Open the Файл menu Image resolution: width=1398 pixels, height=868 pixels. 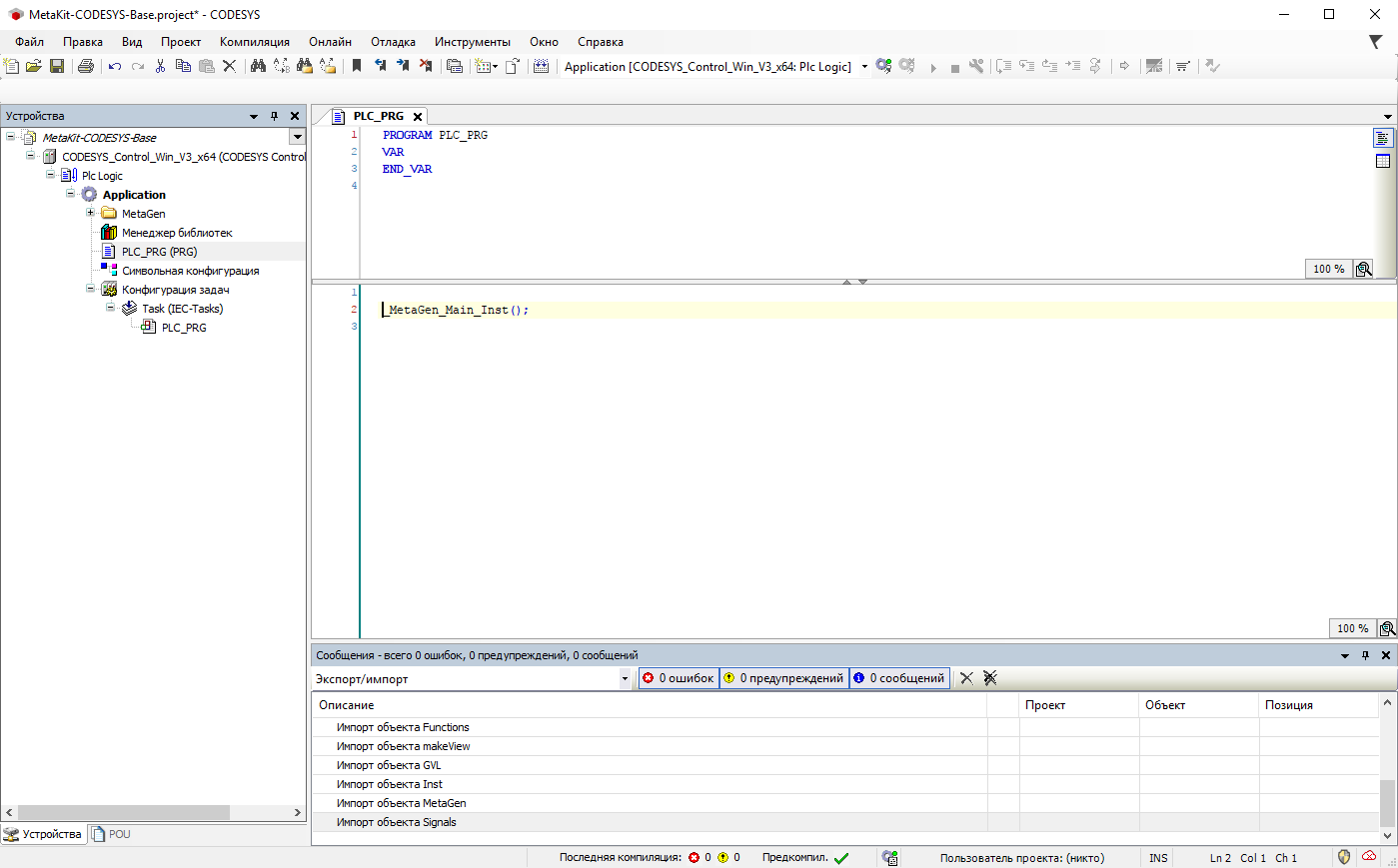(30, 42)
